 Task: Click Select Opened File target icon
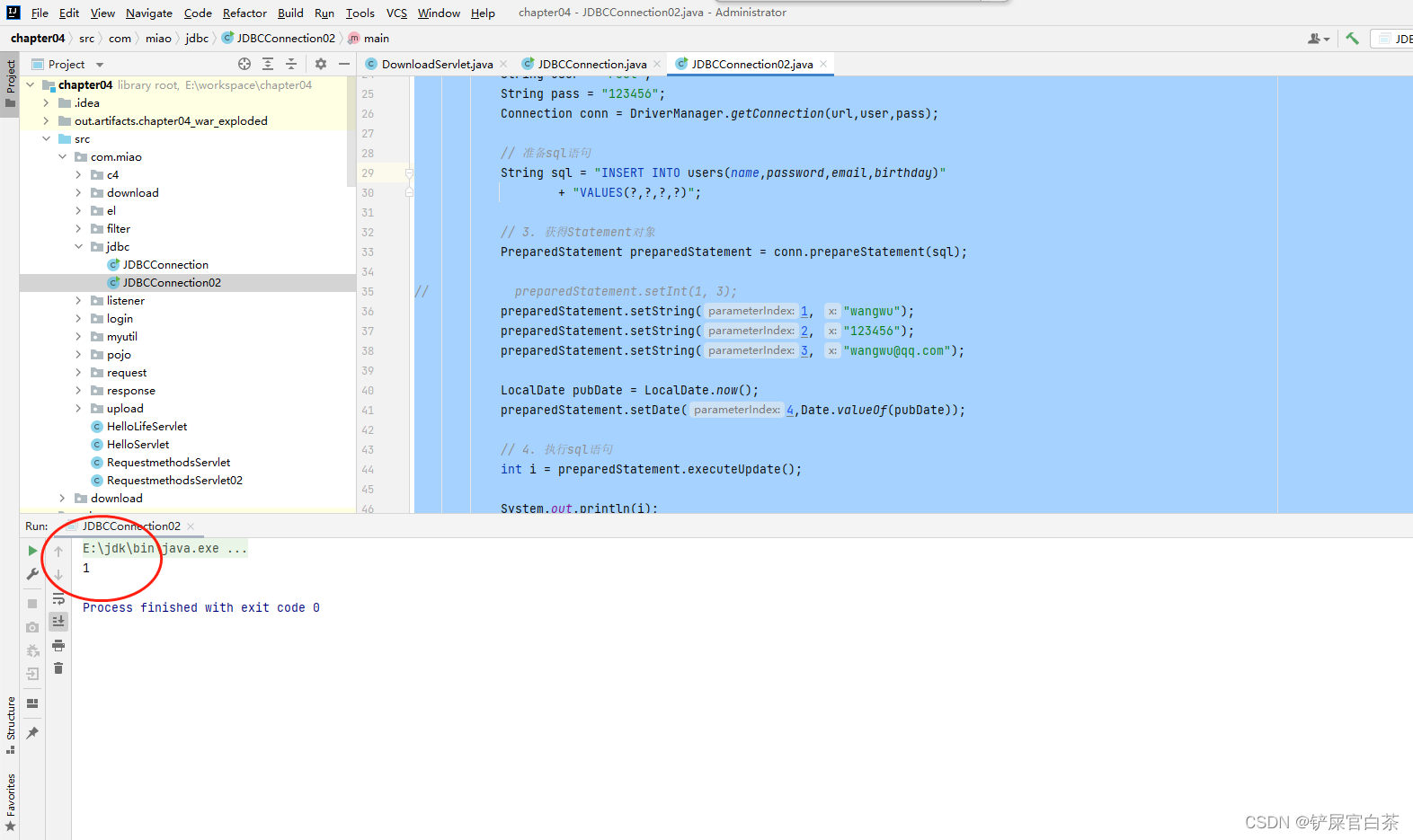(x=244, y=64)
